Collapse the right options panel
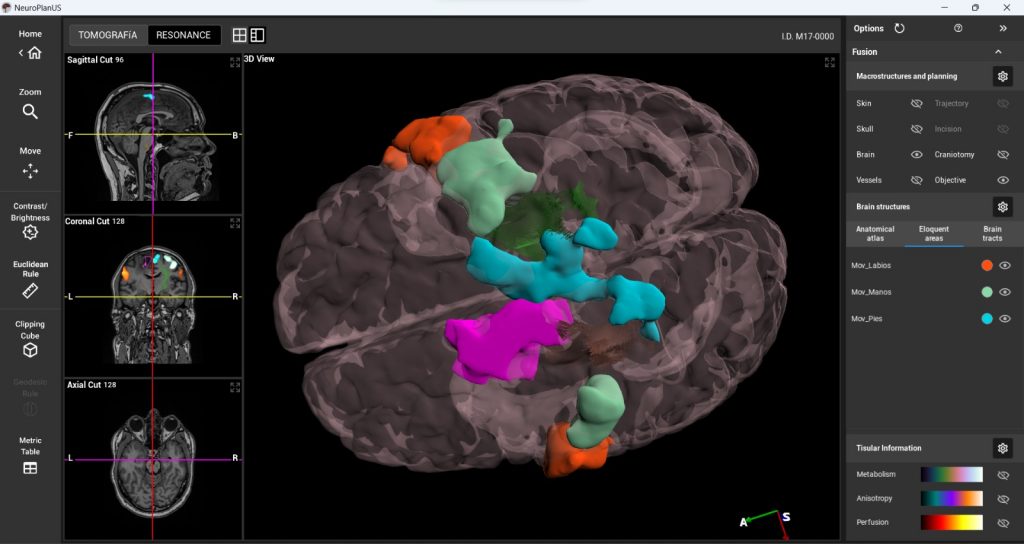This screenshot has height=544, width=1024. [1003, 29]
